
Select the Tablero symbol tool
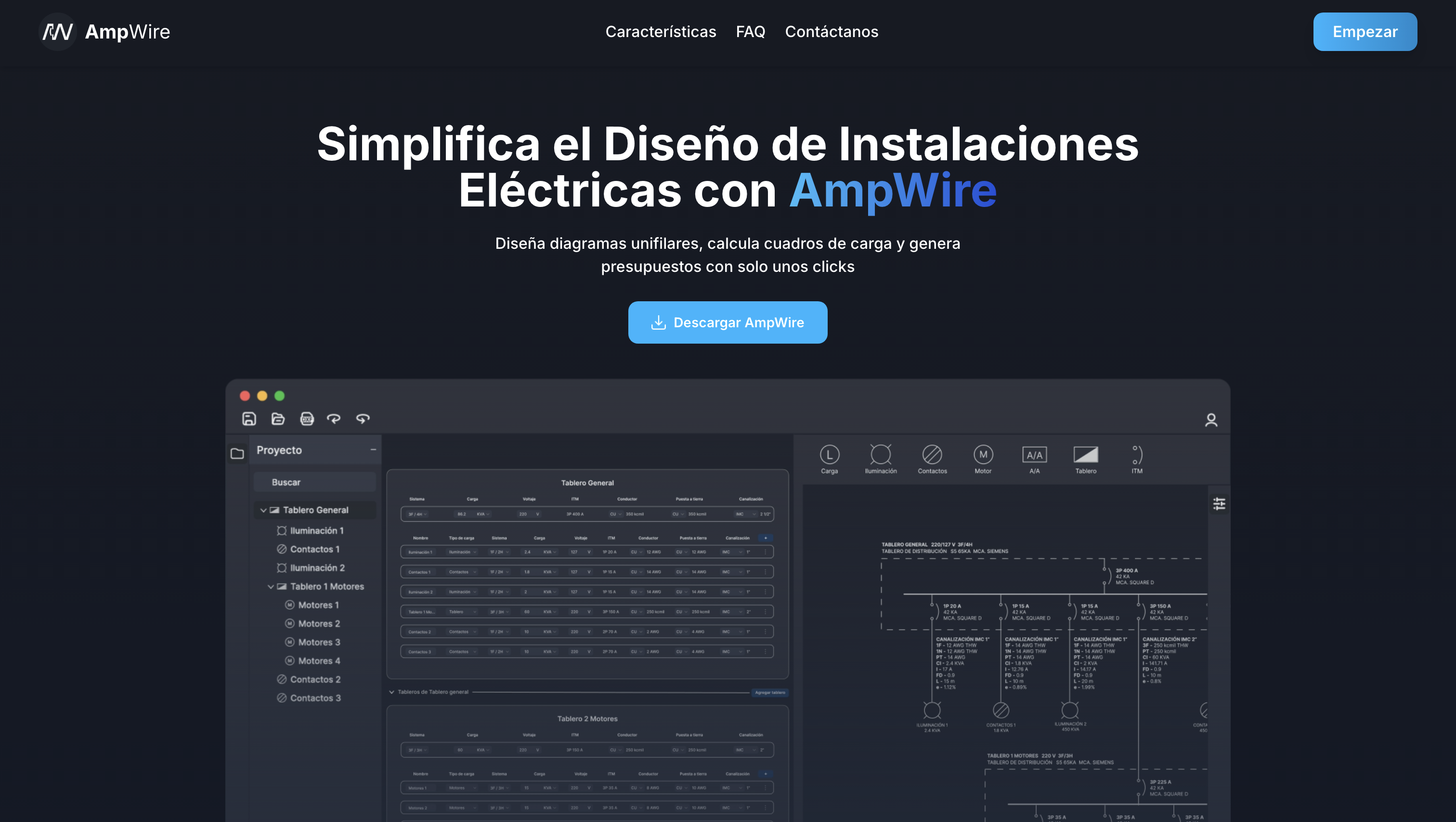pos(1085,459)
